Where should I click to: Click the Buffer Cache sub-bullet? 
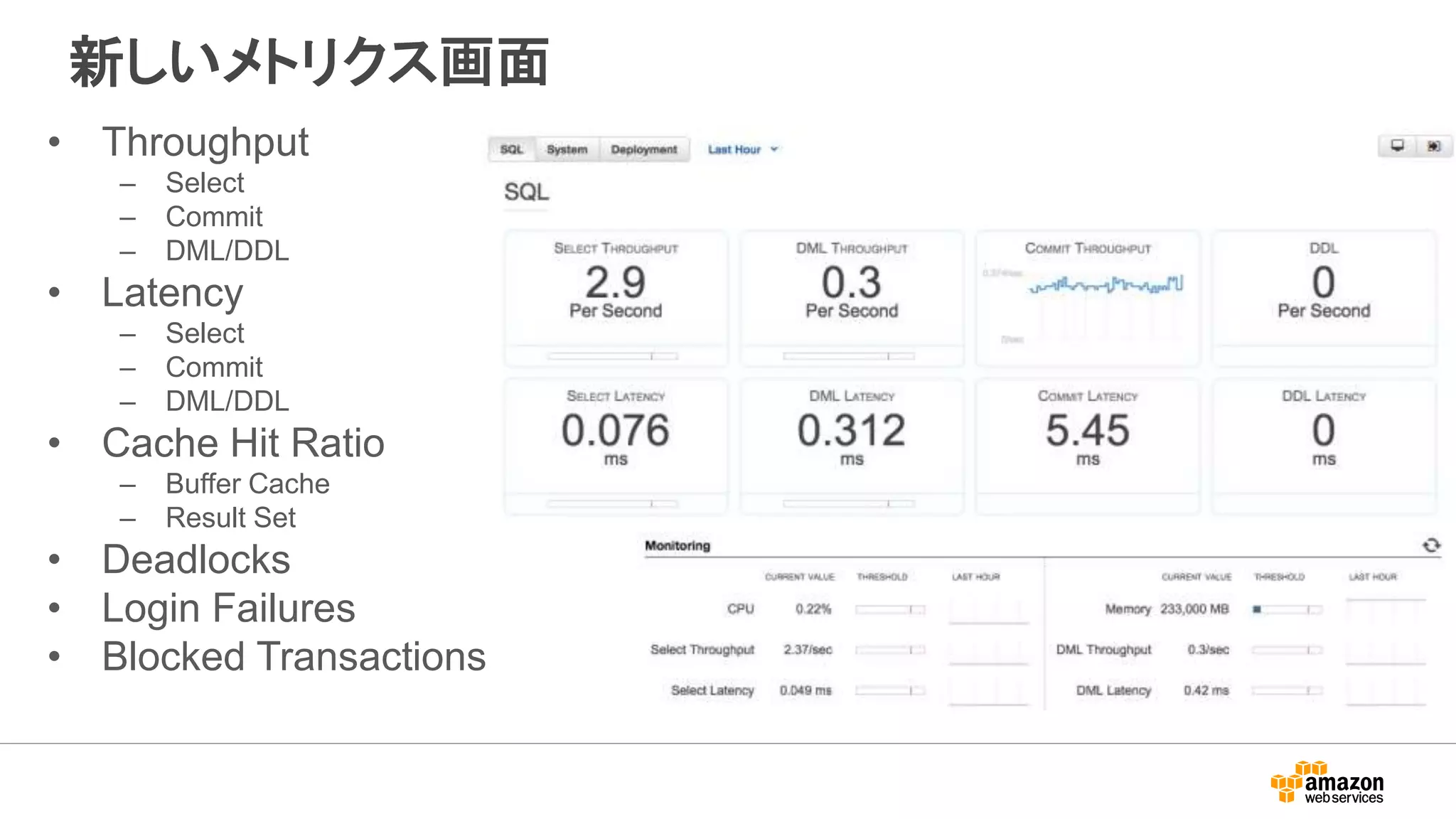click(247, 484)
